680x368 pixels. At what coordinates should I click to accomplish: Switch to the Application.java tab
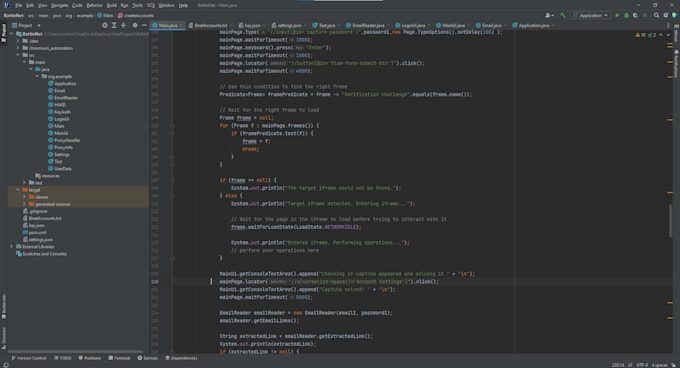(x=533, y=26)
